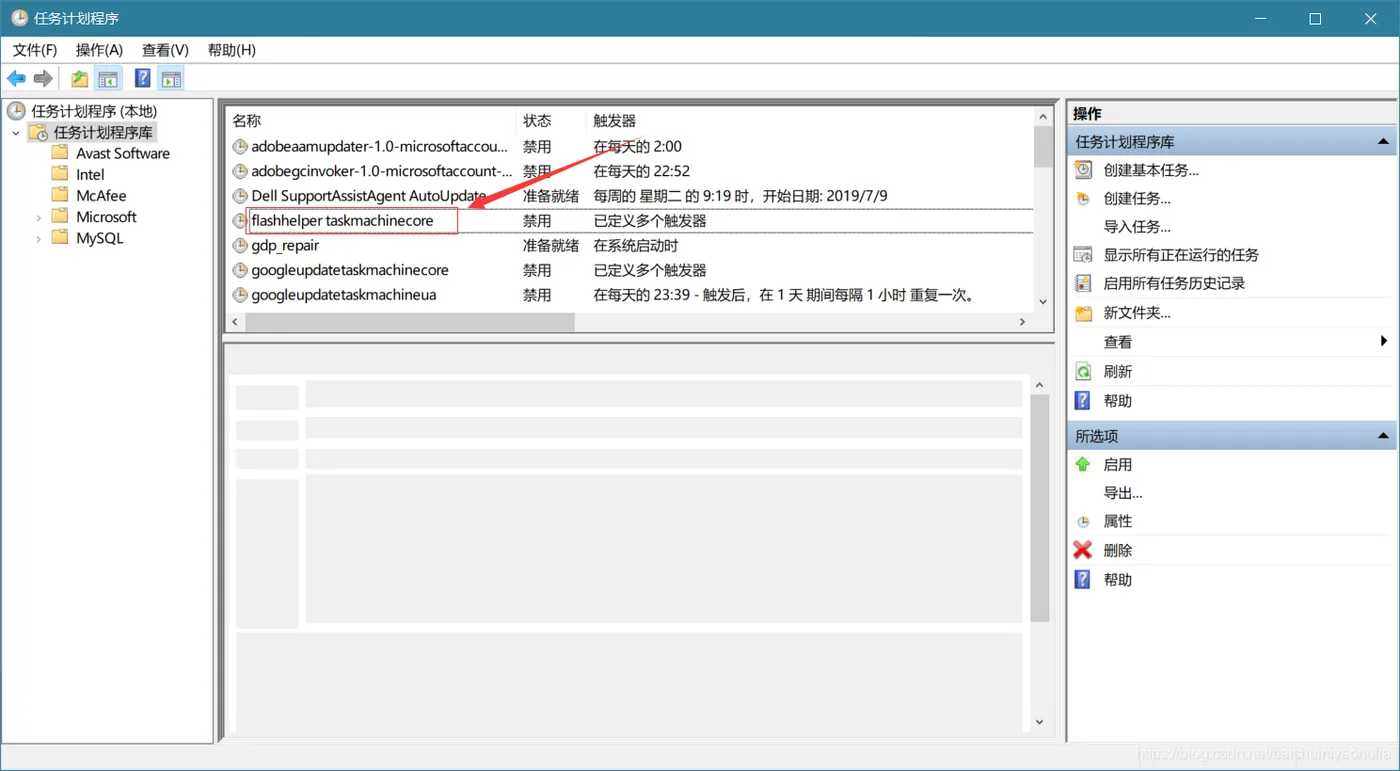This screenshot has height=771, width=1400.
Task: Click 帮助 under 任务计划程序库 section
Action: tap(1118, 401)
